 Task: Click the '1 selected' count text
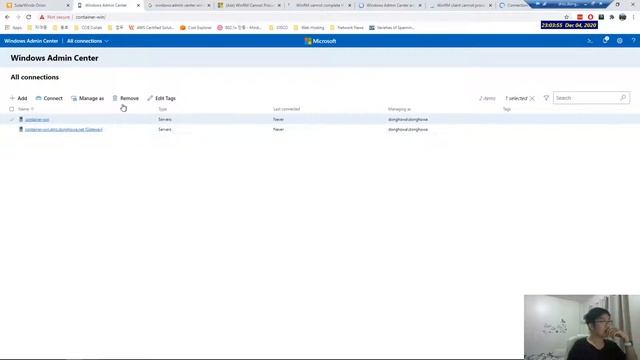coord(516,98)
